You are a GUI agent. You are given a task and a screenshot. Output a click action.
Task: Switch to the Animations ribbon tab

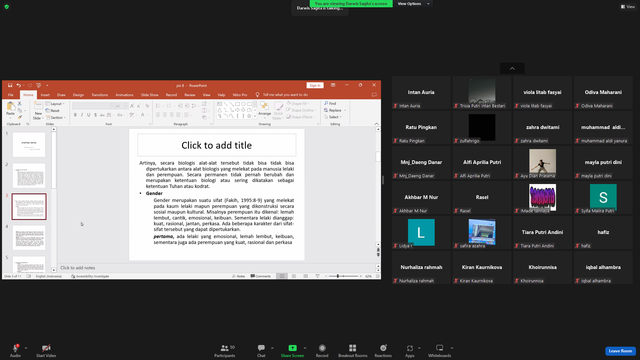tap(124, 95)
